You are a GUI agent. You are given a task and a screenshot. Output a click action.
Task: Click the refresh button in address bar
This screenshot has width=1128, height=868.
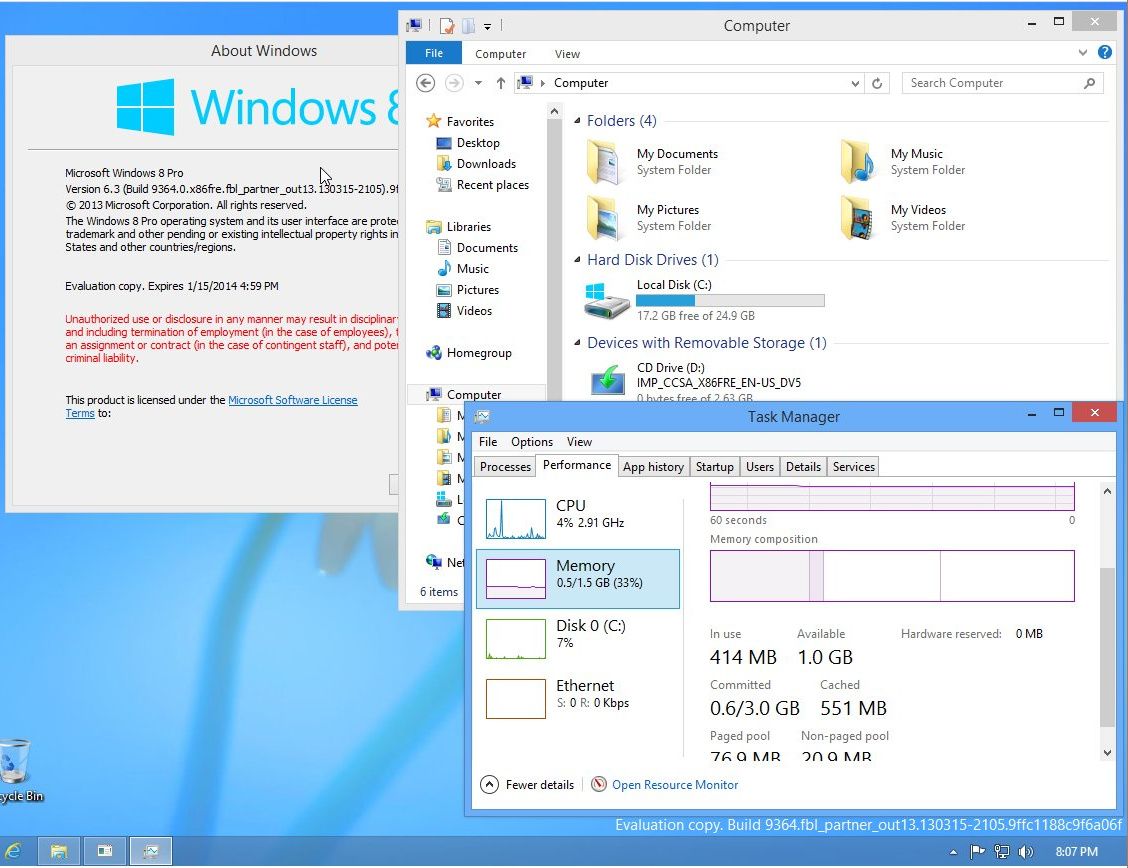[x=878, y=83]
